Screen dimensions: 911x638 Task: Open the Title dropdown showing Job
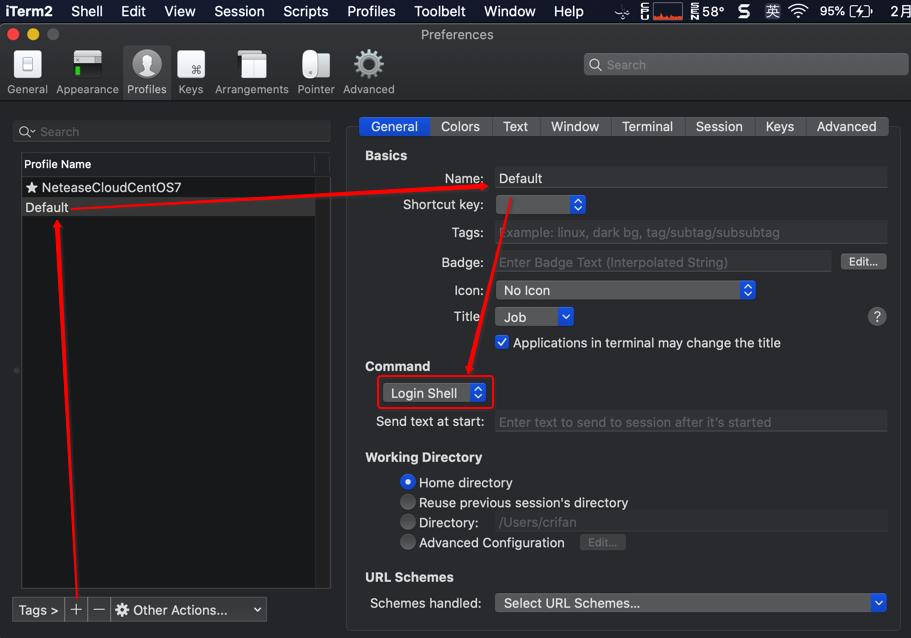click(535, 317)
